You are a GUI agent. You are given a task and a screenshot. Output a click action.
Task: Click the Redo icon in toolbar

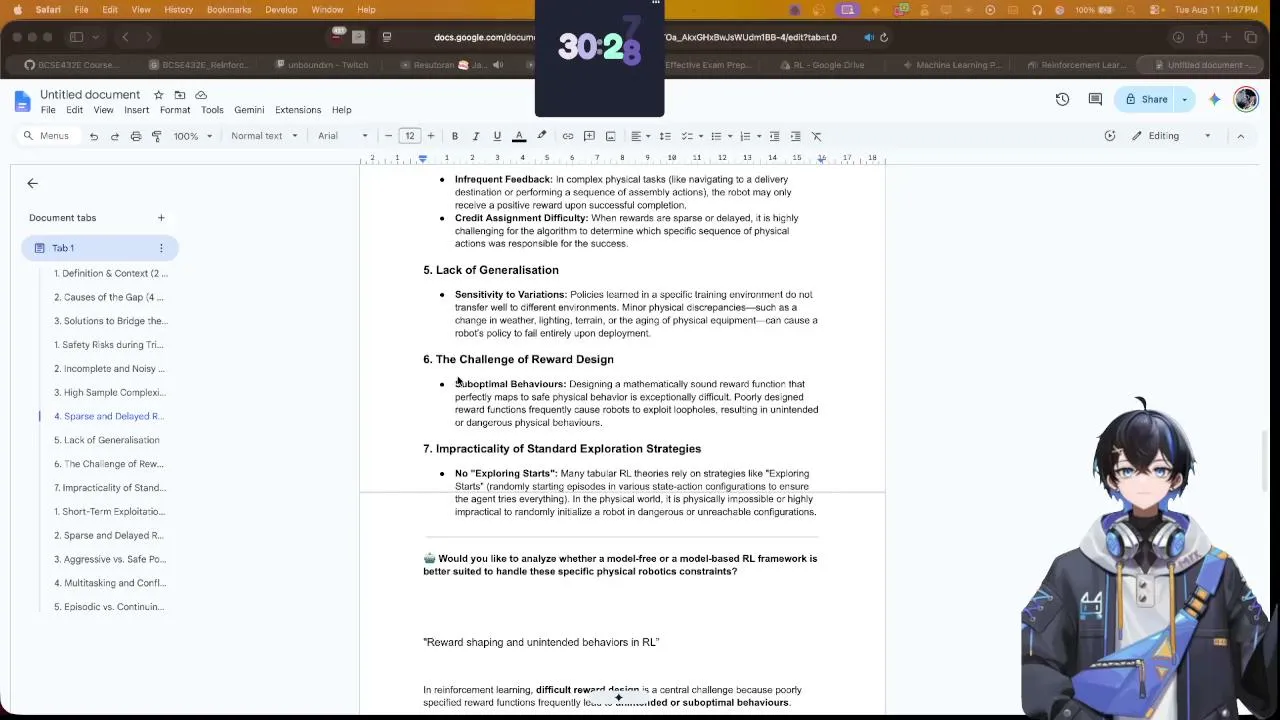[115, 136]
